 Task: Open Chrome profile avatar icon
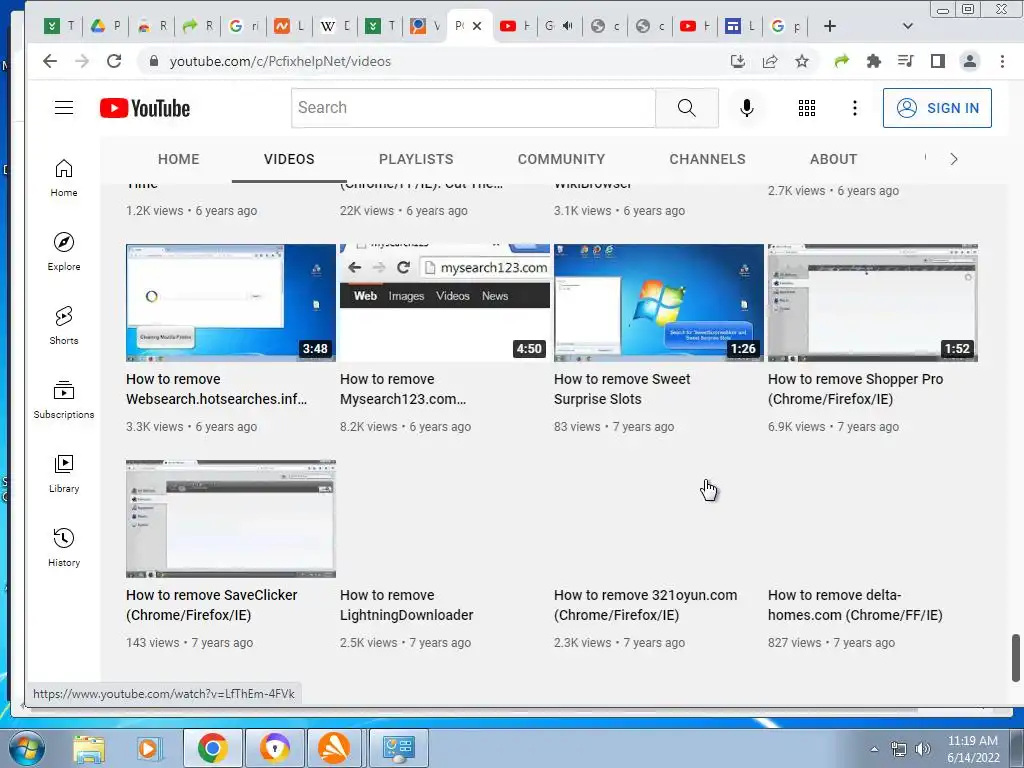click(x=970, y=61)
